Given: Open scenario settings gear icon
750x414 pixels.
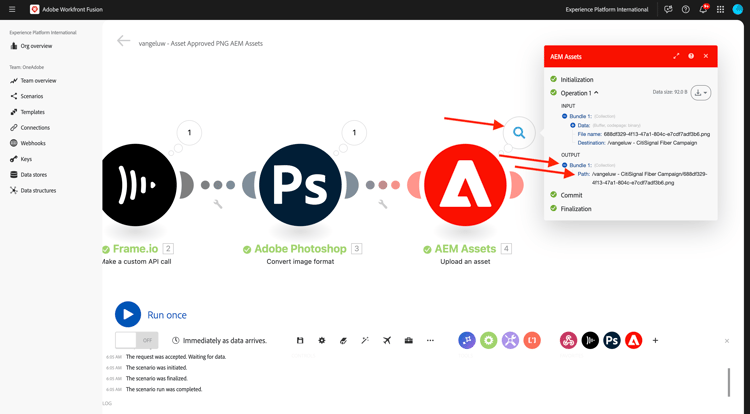Looking at the screenshot, I should 322,340.
